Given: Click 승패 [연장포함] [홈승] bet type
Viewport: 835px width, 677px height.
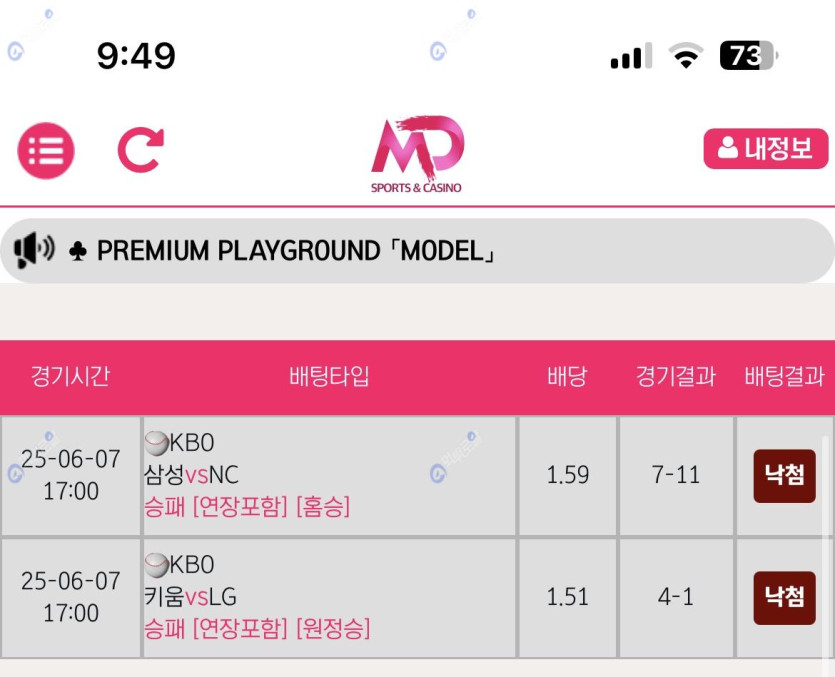Looking at the screenshot, I should pos(247,507).
